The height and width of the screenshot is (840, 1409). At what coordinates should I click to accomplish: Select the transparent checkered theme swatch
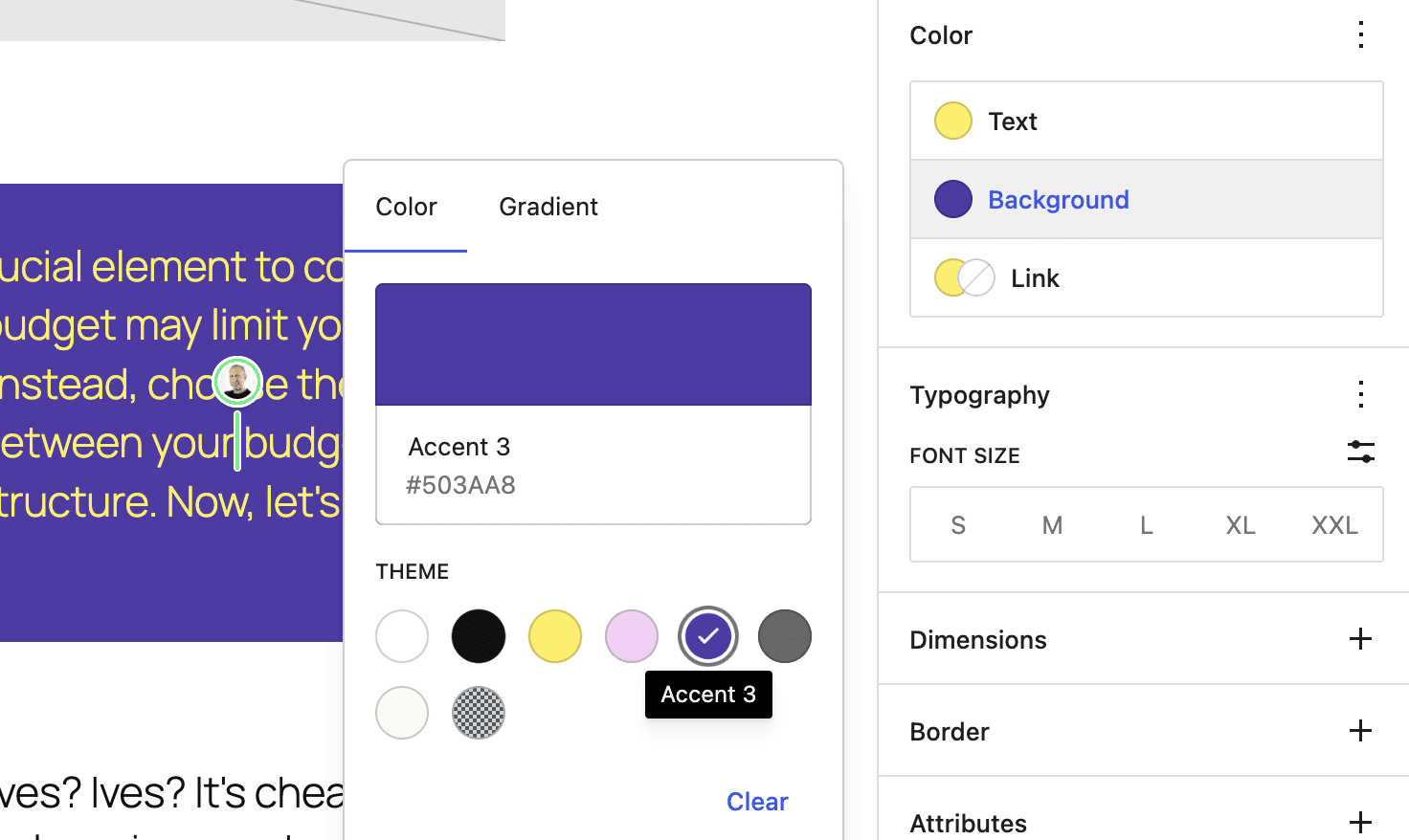pyautogui.click(x=478, y=712)
